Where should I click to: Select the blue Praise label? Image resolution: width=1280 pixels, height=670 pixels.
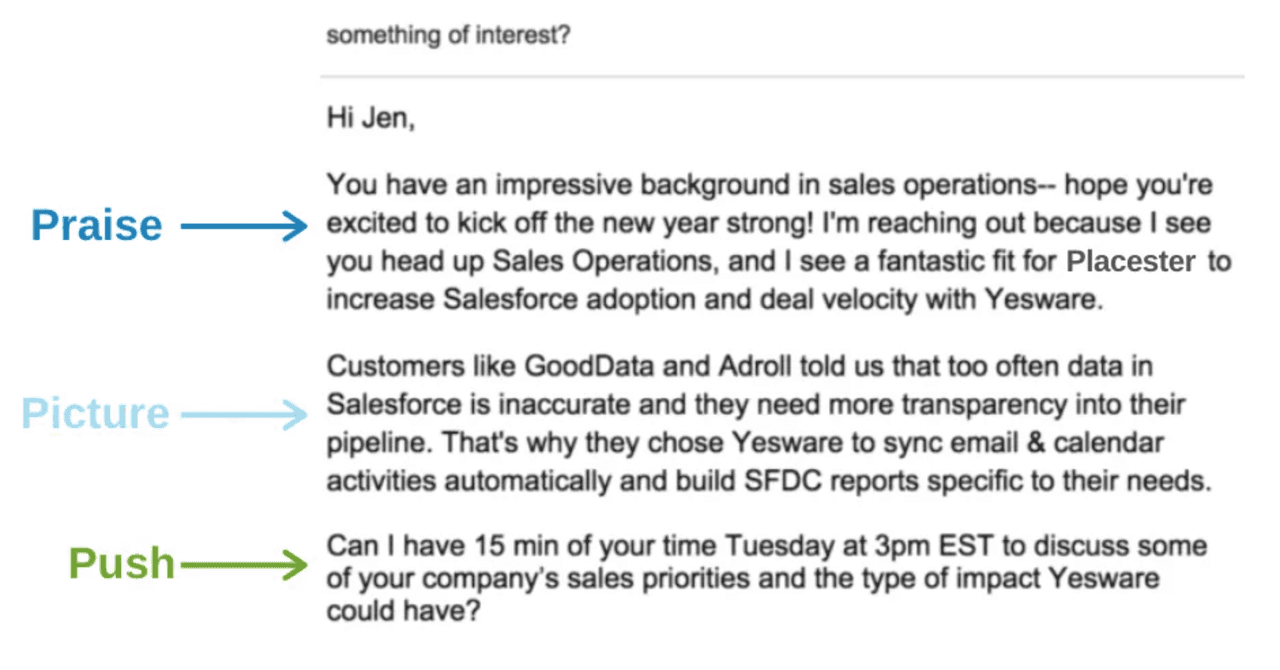(x=96, y=225)
